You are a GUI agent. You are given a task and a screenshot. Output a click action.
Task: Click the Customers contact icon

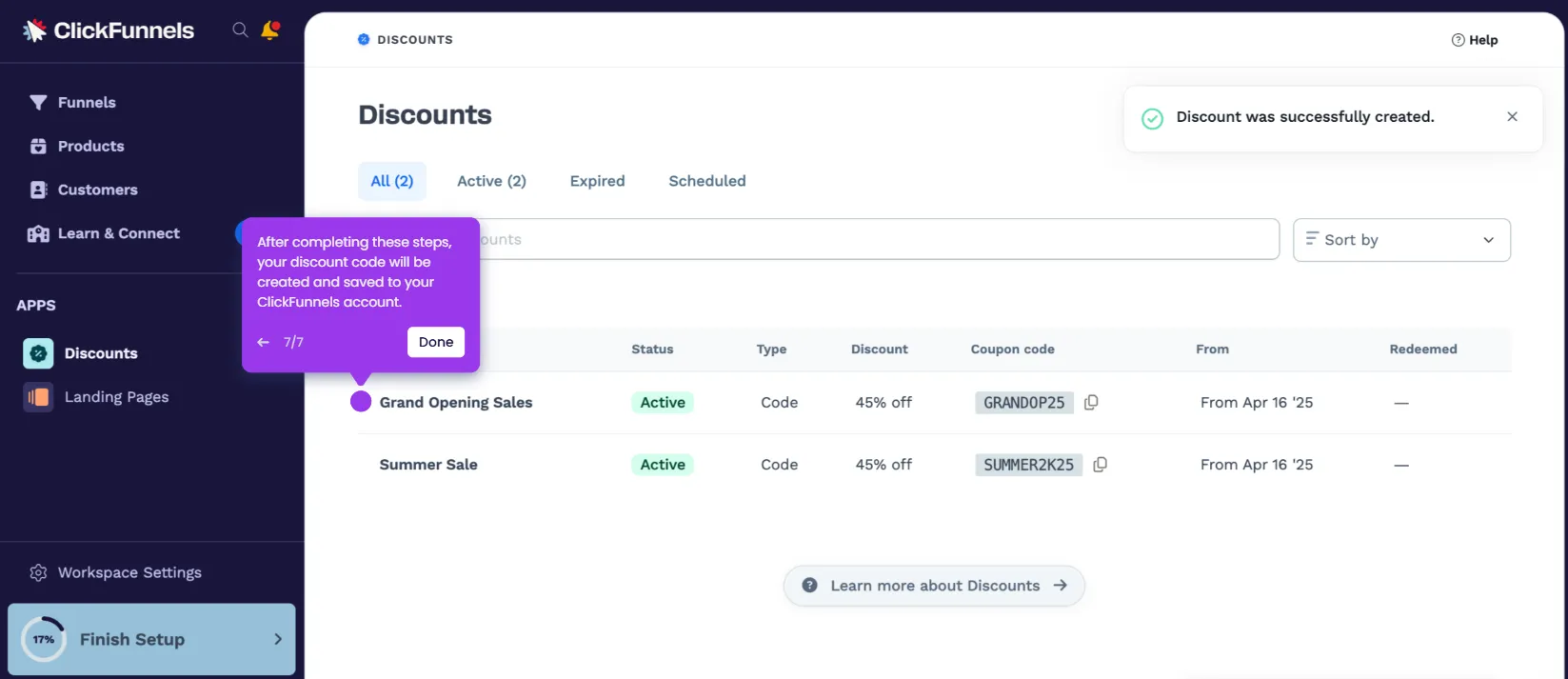[x=38, y=190]
